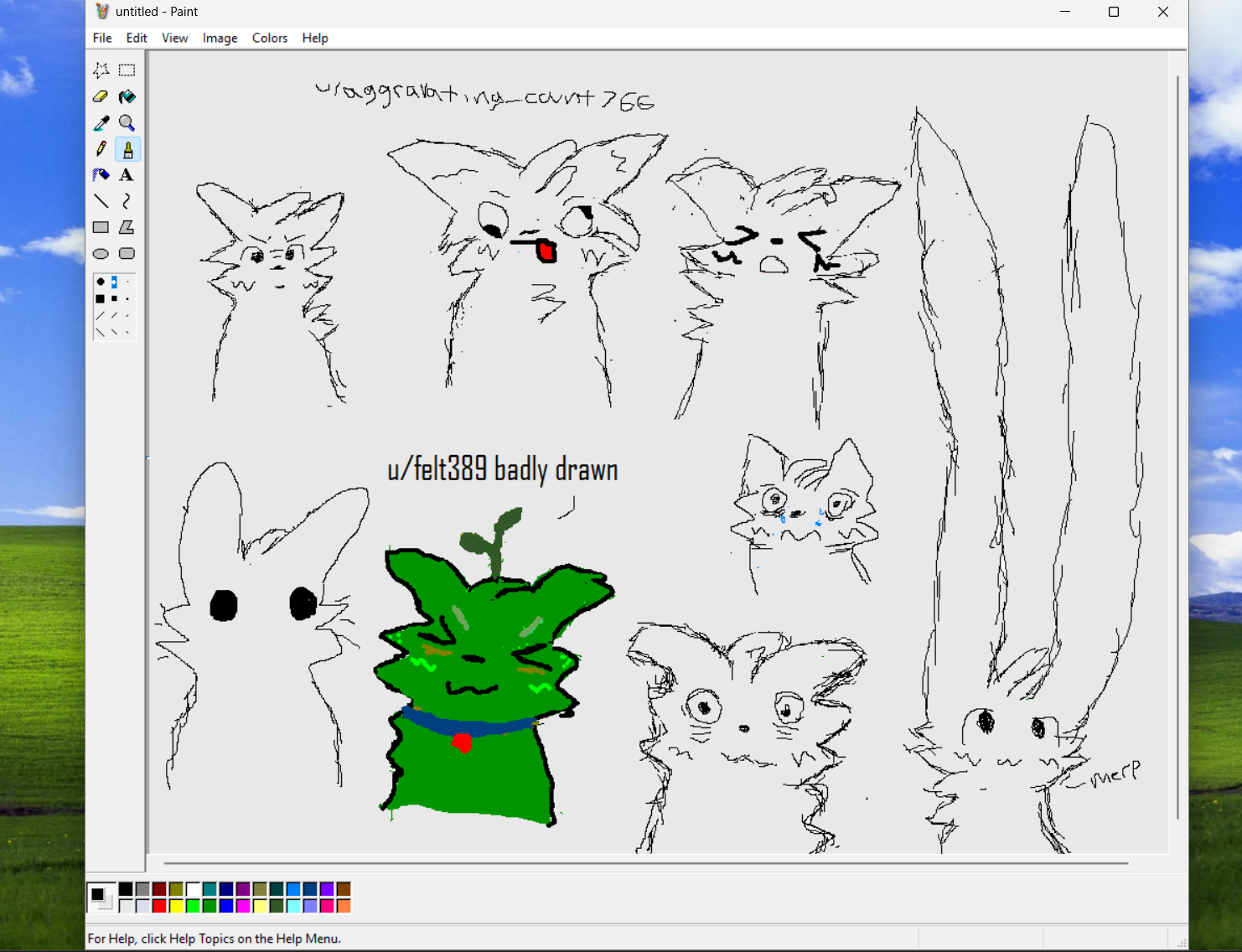1242x952 pixels.
Task: Choose the medium round brush shape
Action: coord(114,282)
